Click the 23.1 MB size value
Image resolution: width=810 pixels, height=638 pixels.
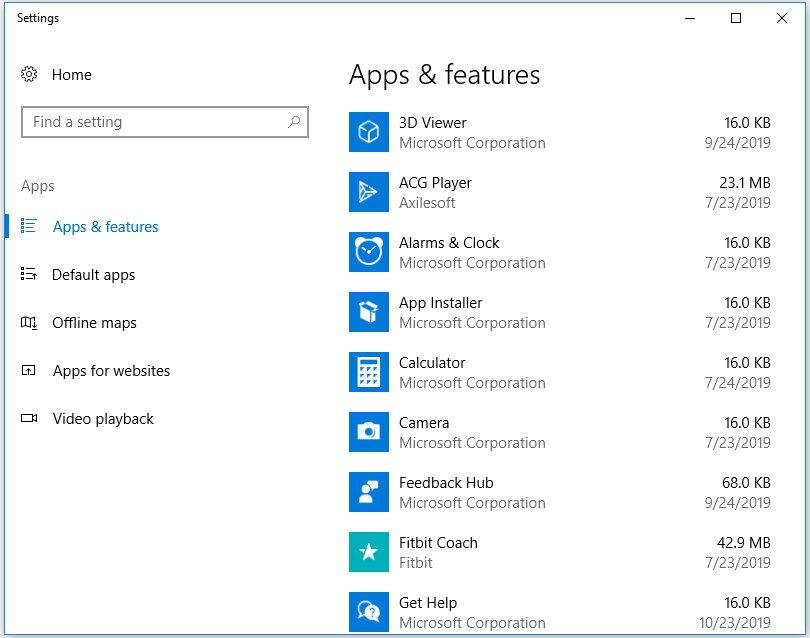(745, 183)
